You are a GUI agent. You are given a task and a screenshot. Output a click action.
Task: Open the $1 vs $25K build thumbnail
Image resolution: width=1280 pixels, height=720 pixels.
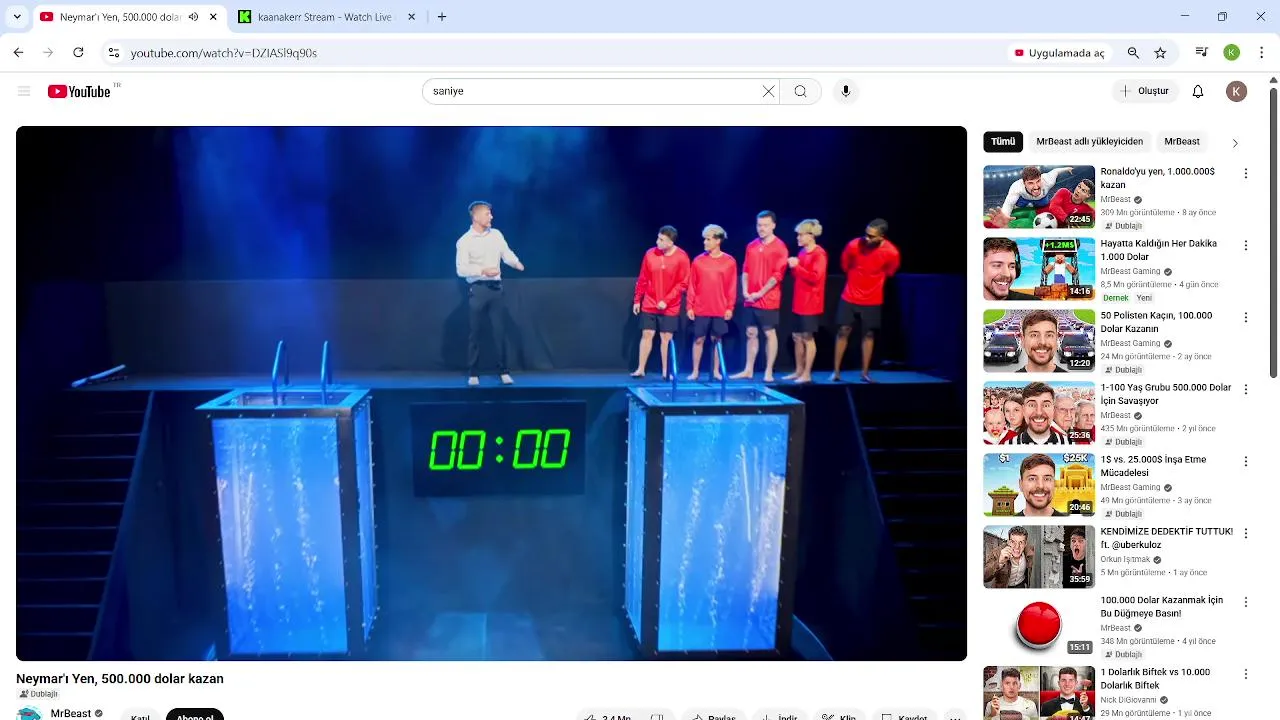1039,485
